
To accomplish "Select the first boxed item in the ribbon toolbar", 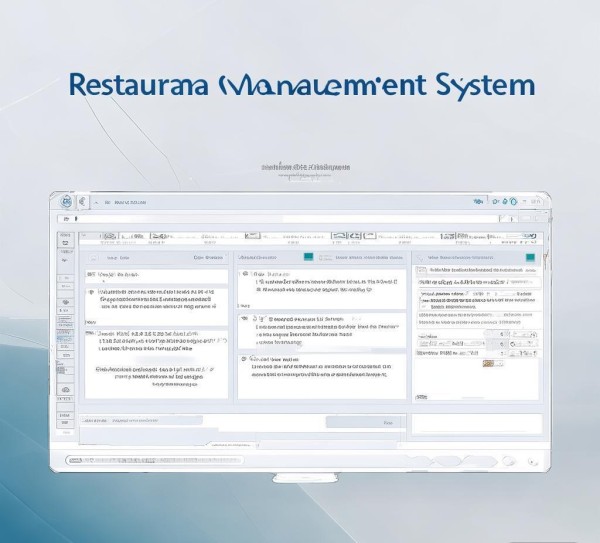I will (108, 238).
